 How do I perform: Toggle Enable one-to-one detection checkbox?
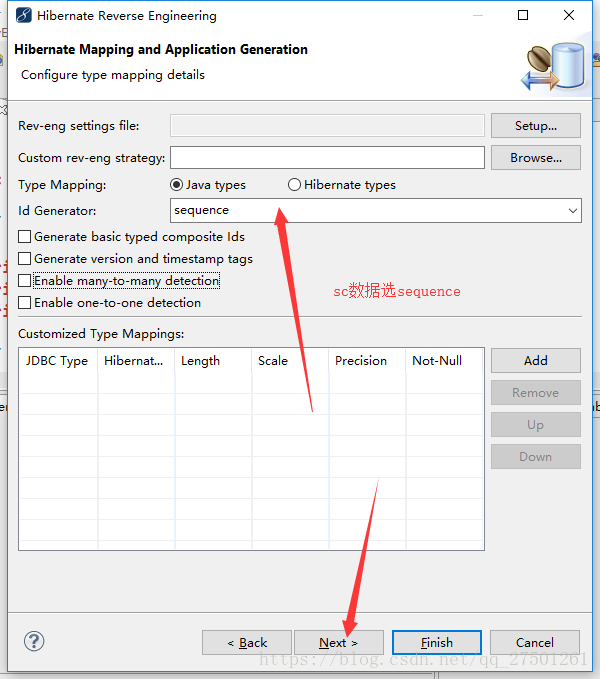(x=24, y=303)
